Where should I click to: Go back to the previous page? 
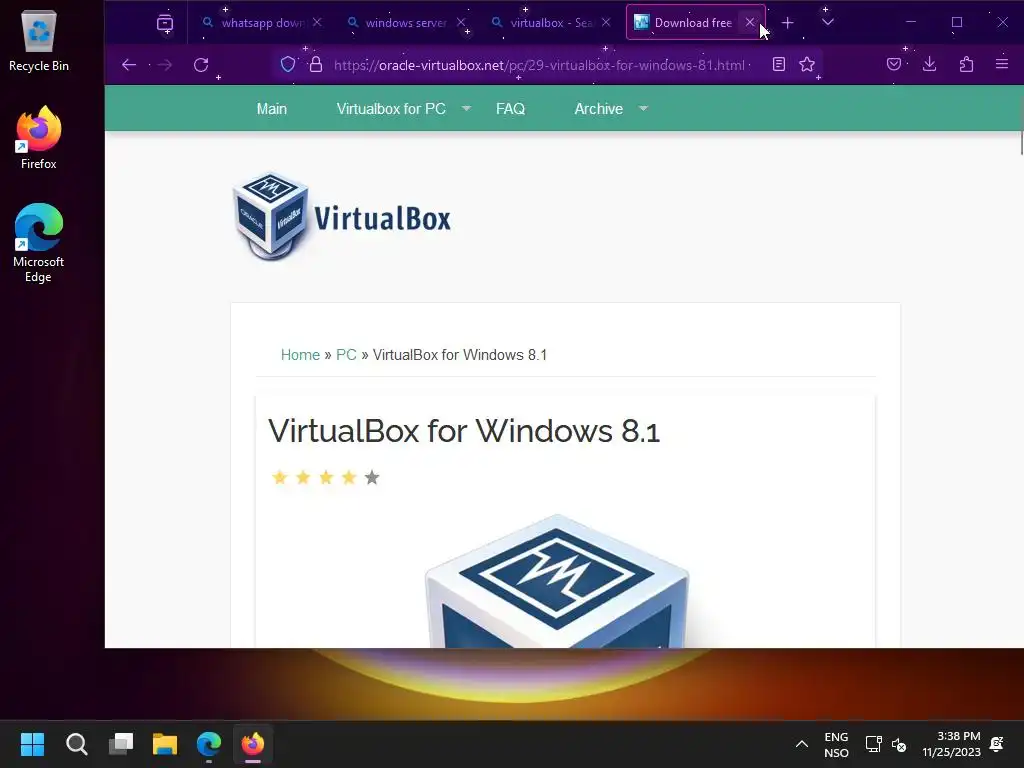coord(129,65)
